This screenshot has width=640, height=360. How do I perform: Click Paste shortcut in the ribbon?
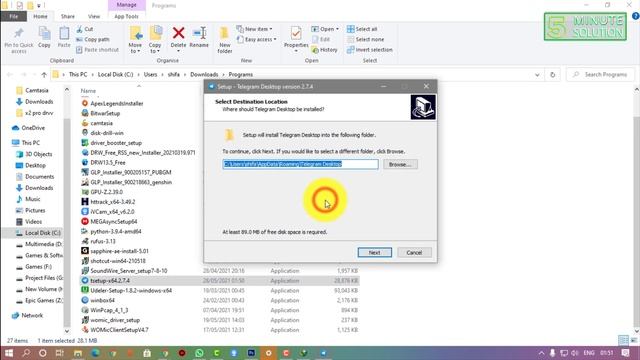point(97,50)
